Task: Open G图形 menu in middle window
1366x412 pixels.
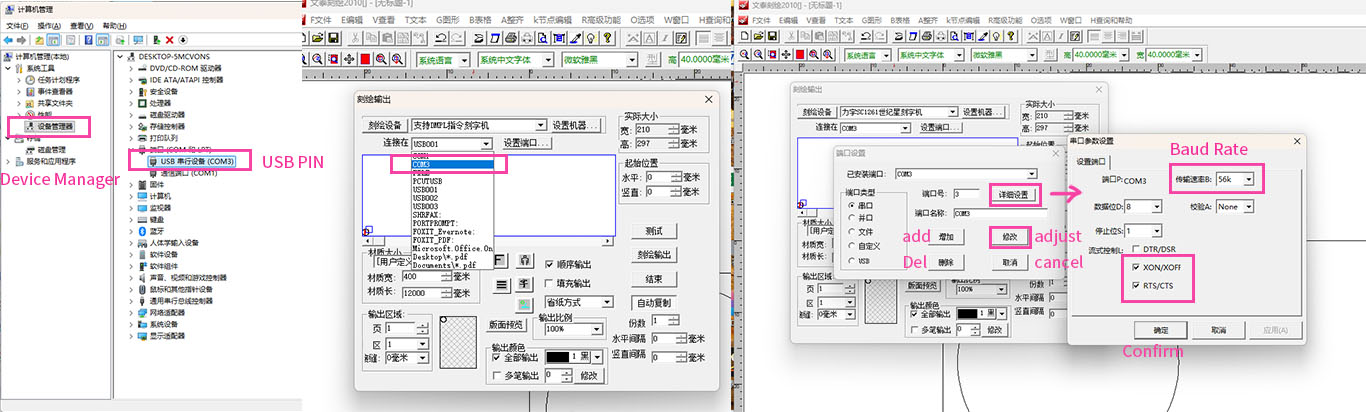Action: tap(448, 19)
